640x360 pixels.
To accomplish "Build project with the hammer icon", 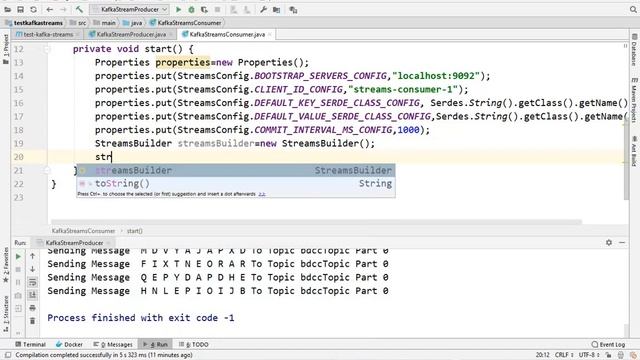I will tap(79, 9).
